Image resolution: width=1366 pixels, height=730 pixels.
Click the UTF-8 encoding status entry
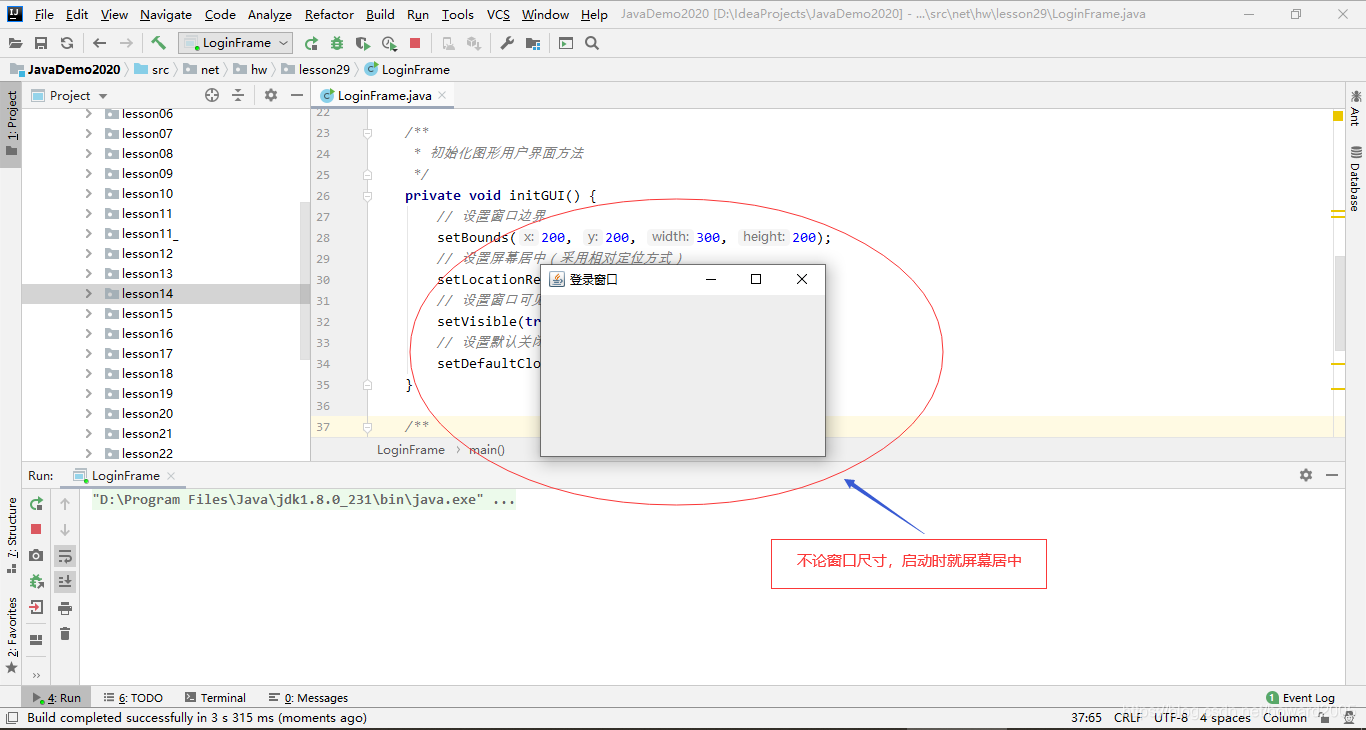point(1171,717)
